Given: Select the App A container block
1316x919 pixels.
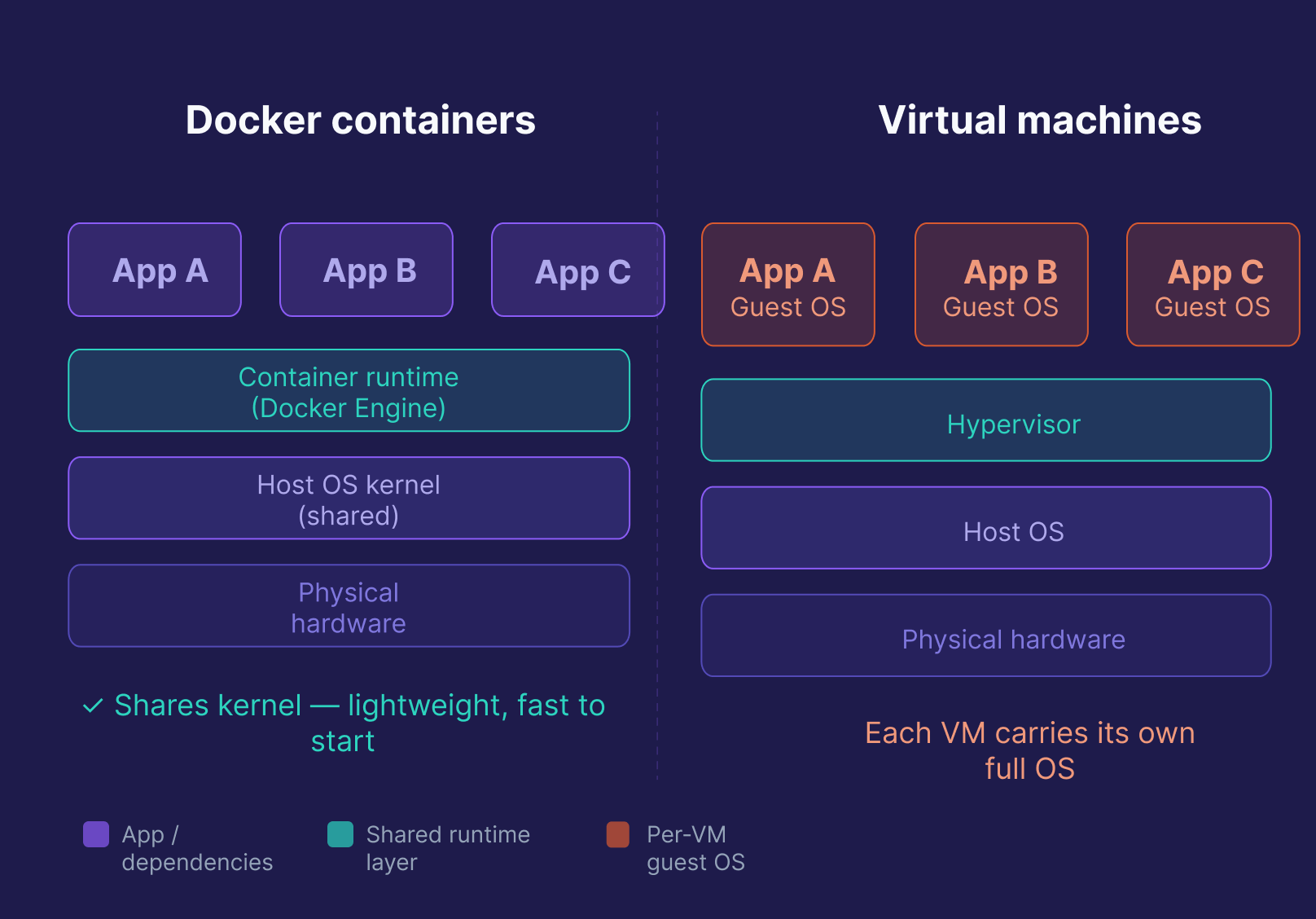Looking at the screenshot, I should click(155, 270).
